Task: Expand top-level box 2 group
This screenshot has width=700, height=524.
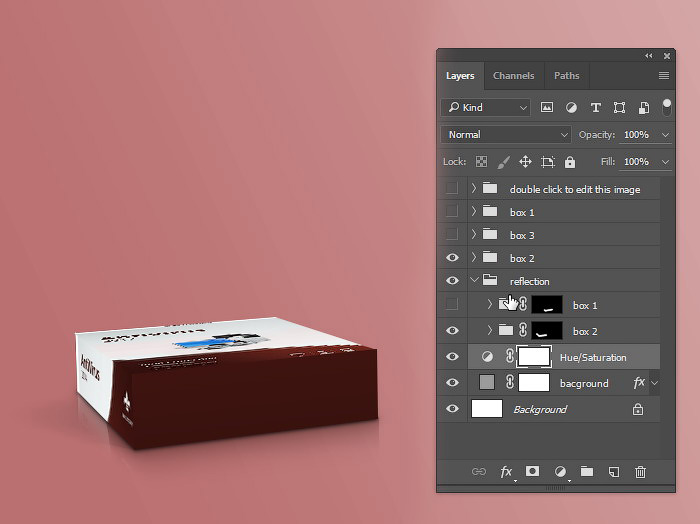Action: click(x=474, y=257)
